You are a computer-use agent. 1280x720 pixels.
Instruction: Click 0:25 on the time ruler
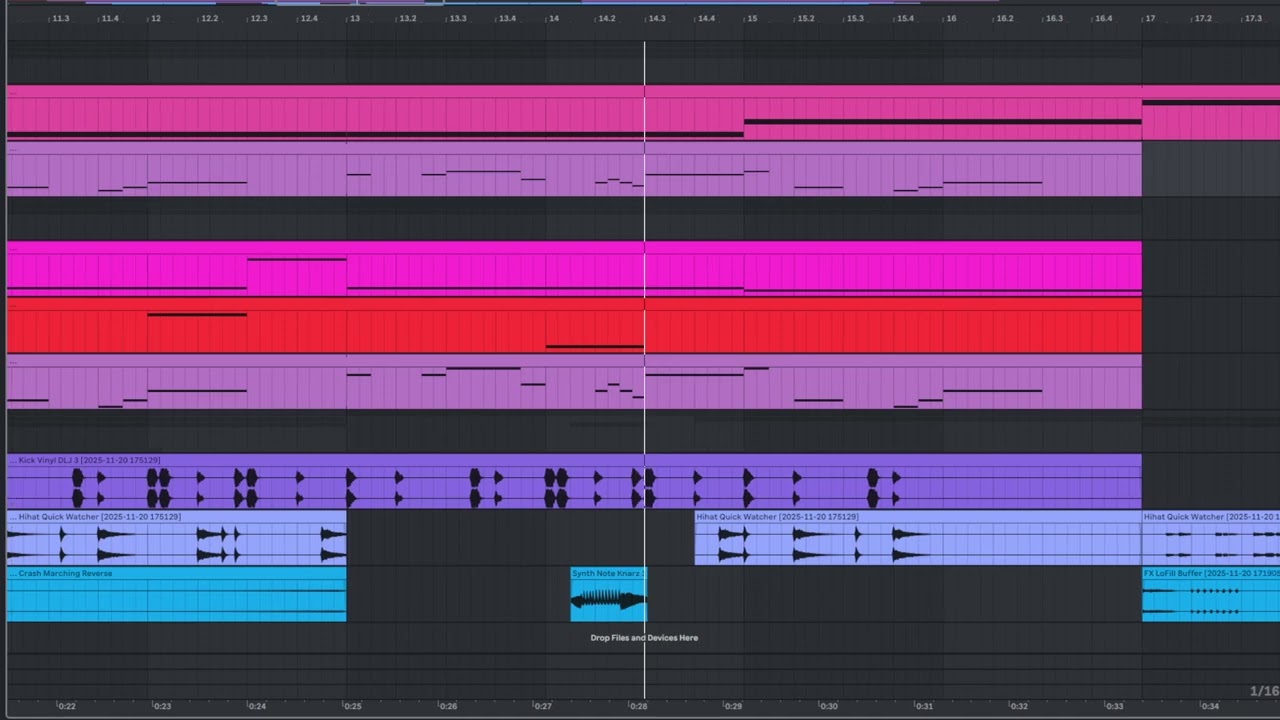(352, 706)
